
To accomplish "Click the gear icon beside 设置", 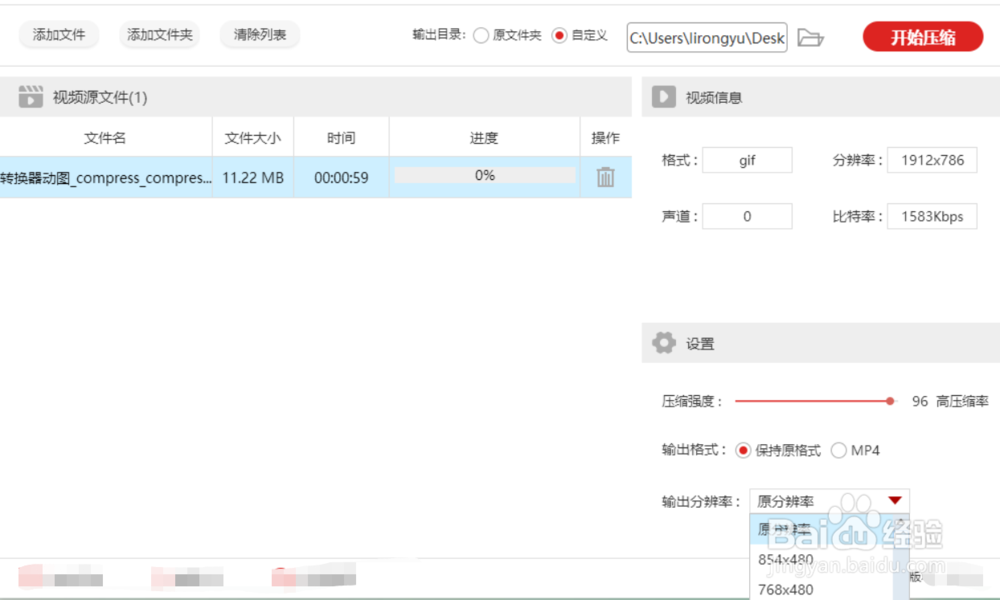I will [x=663, y=342].
